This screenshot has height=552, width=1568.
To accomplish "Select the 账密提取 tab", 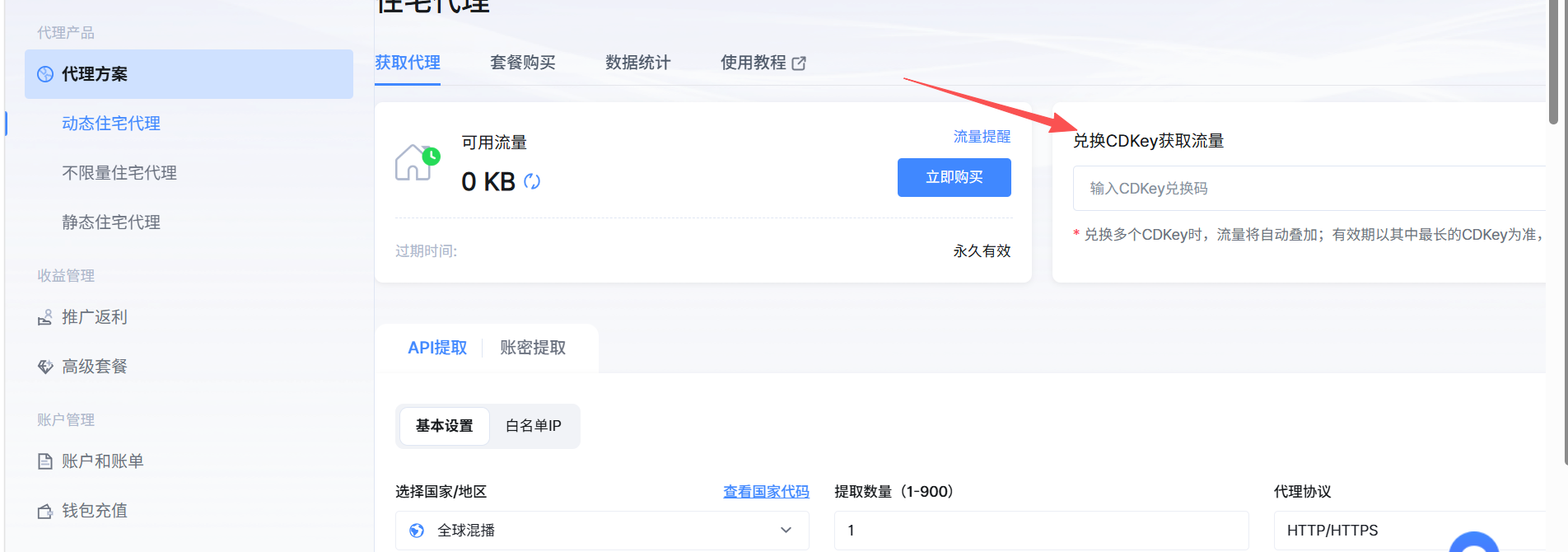I will tap(533, 348).
